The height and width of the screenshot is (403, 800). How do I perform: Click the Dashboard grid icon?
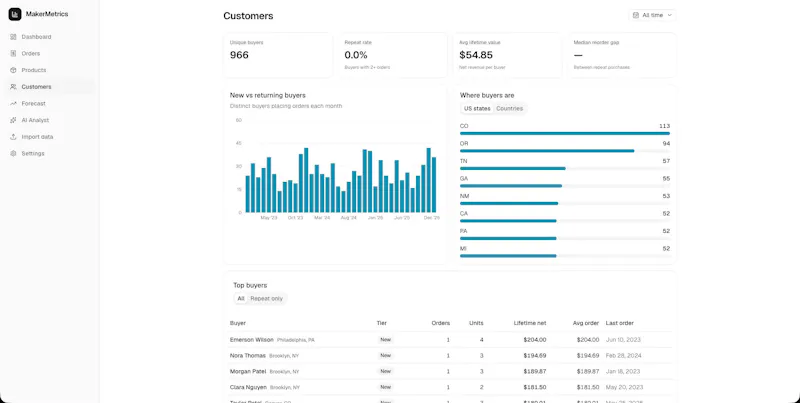(13, 37)
